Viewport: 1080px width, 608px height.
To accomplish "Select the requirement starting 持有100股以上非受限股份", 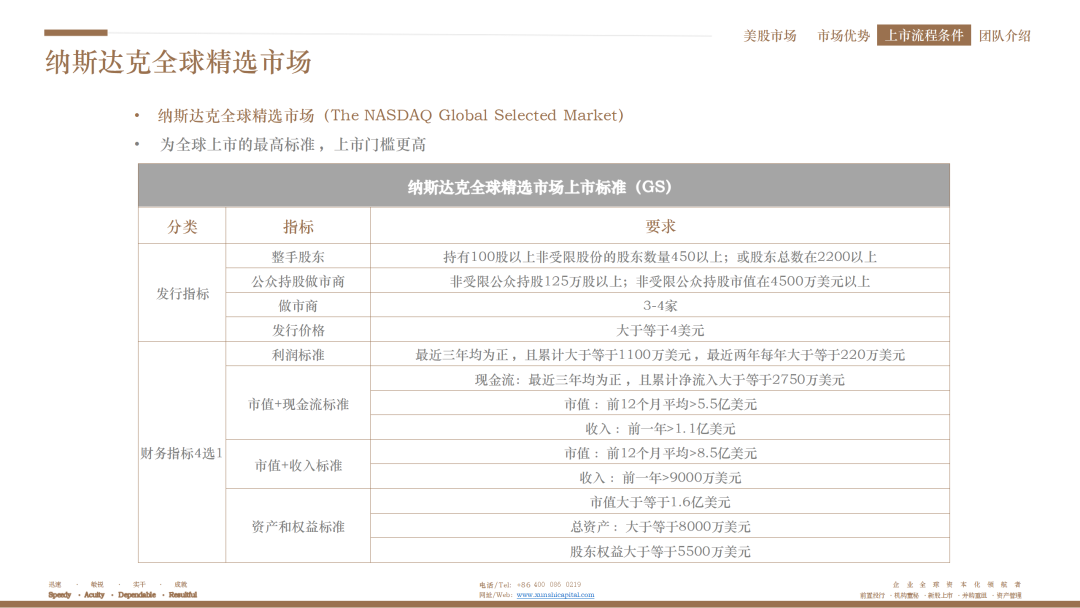I will [660, 256].
